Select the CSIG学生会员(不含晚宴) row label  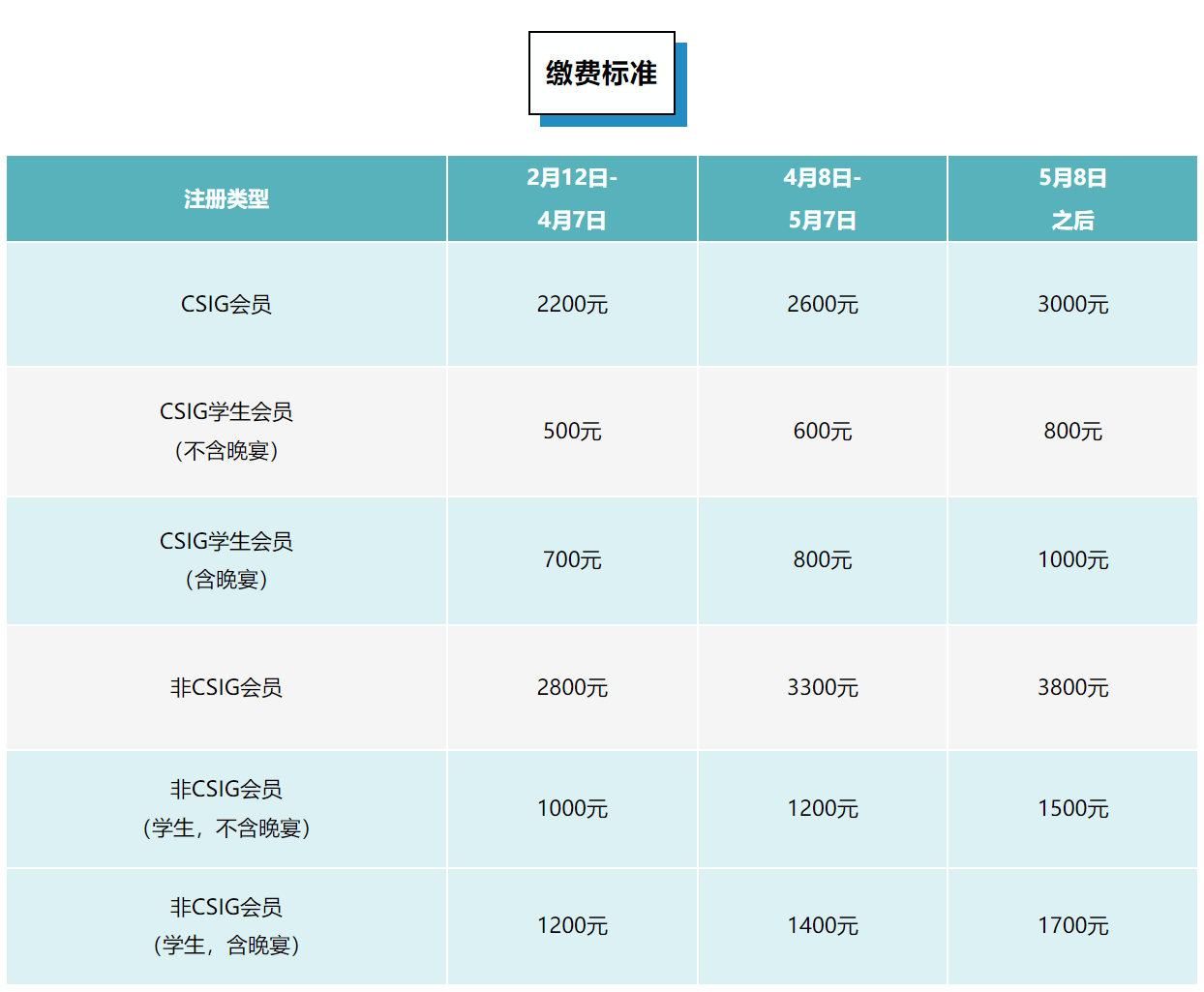pos(226,432)
